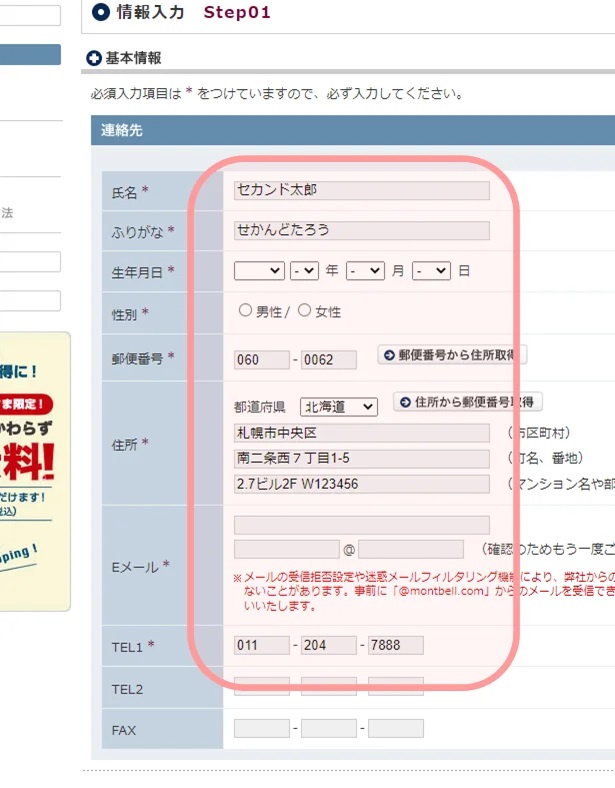Click the middle TEL2 input field
This screenshot has width=615, height=788.
tap(329, 686)
